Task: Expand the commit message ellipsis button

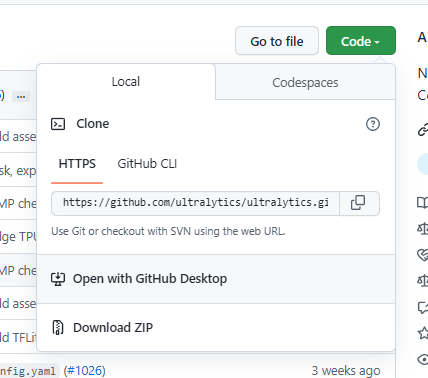Action: click(x=21, y=96)
